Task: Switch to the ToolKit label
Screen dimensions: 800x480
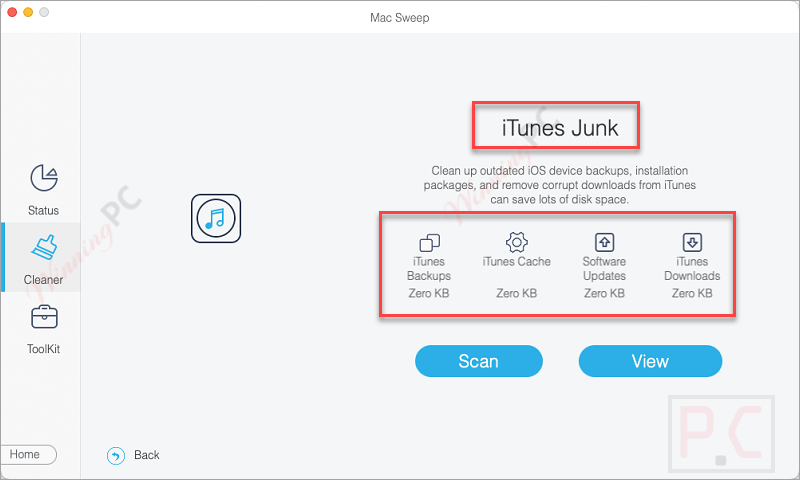Action: 43,349
